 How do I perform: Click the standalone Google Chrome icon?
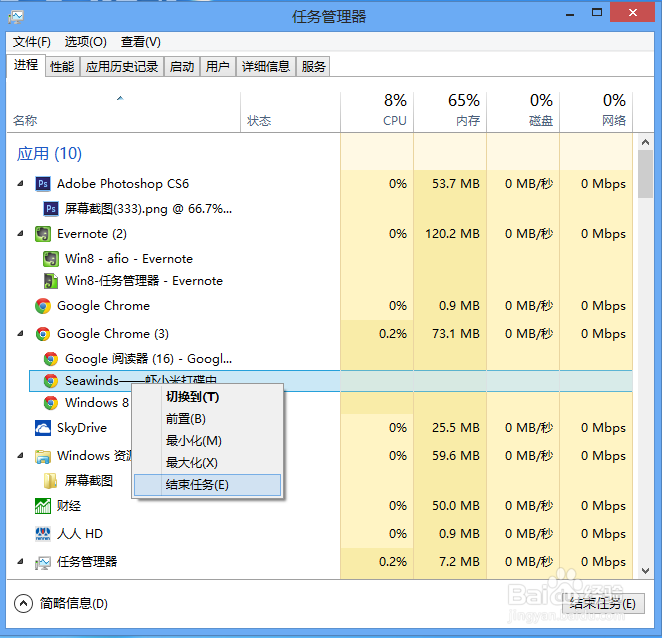43,306
